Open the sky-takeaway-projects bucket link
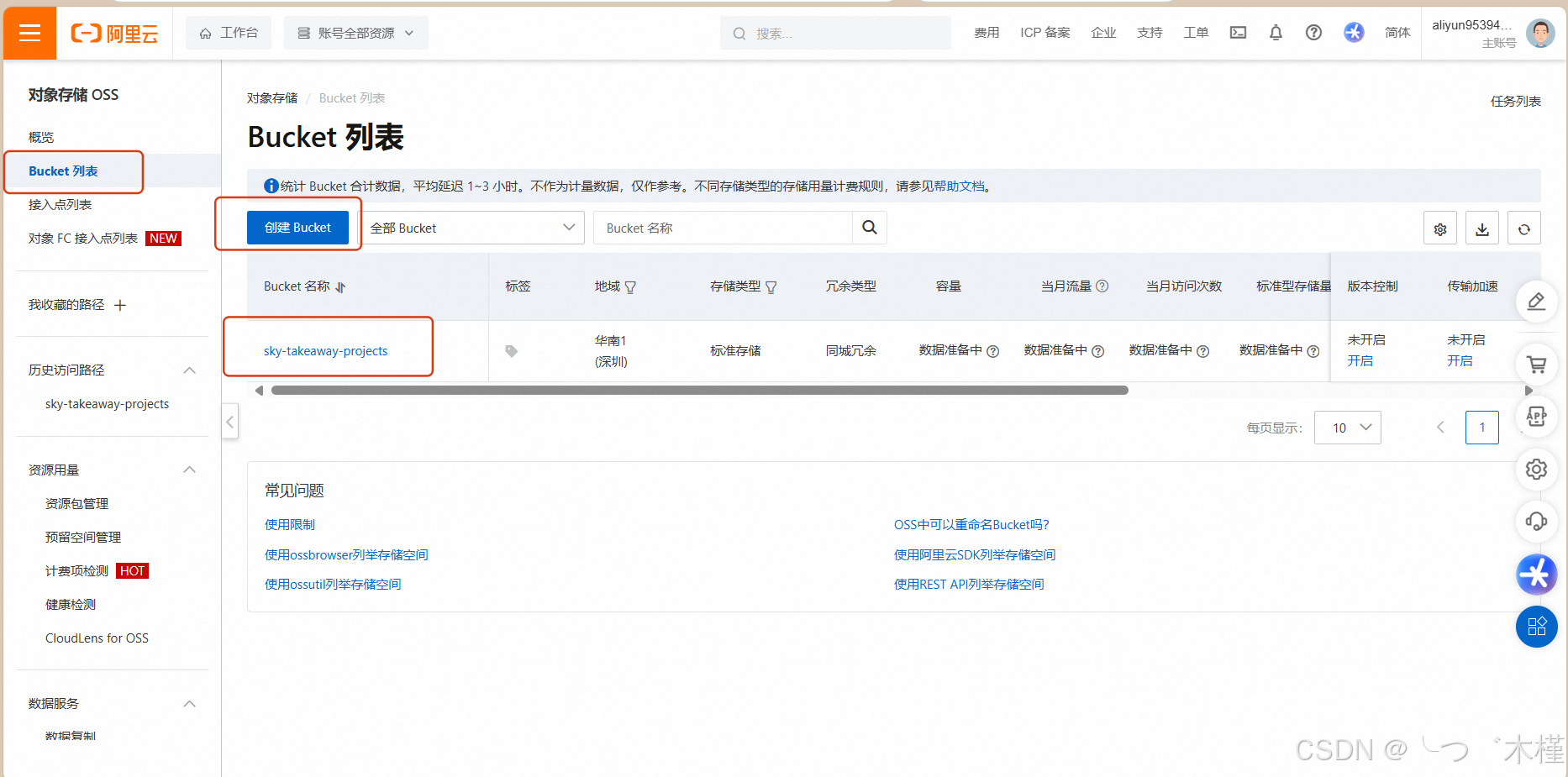 pos(326,351)
